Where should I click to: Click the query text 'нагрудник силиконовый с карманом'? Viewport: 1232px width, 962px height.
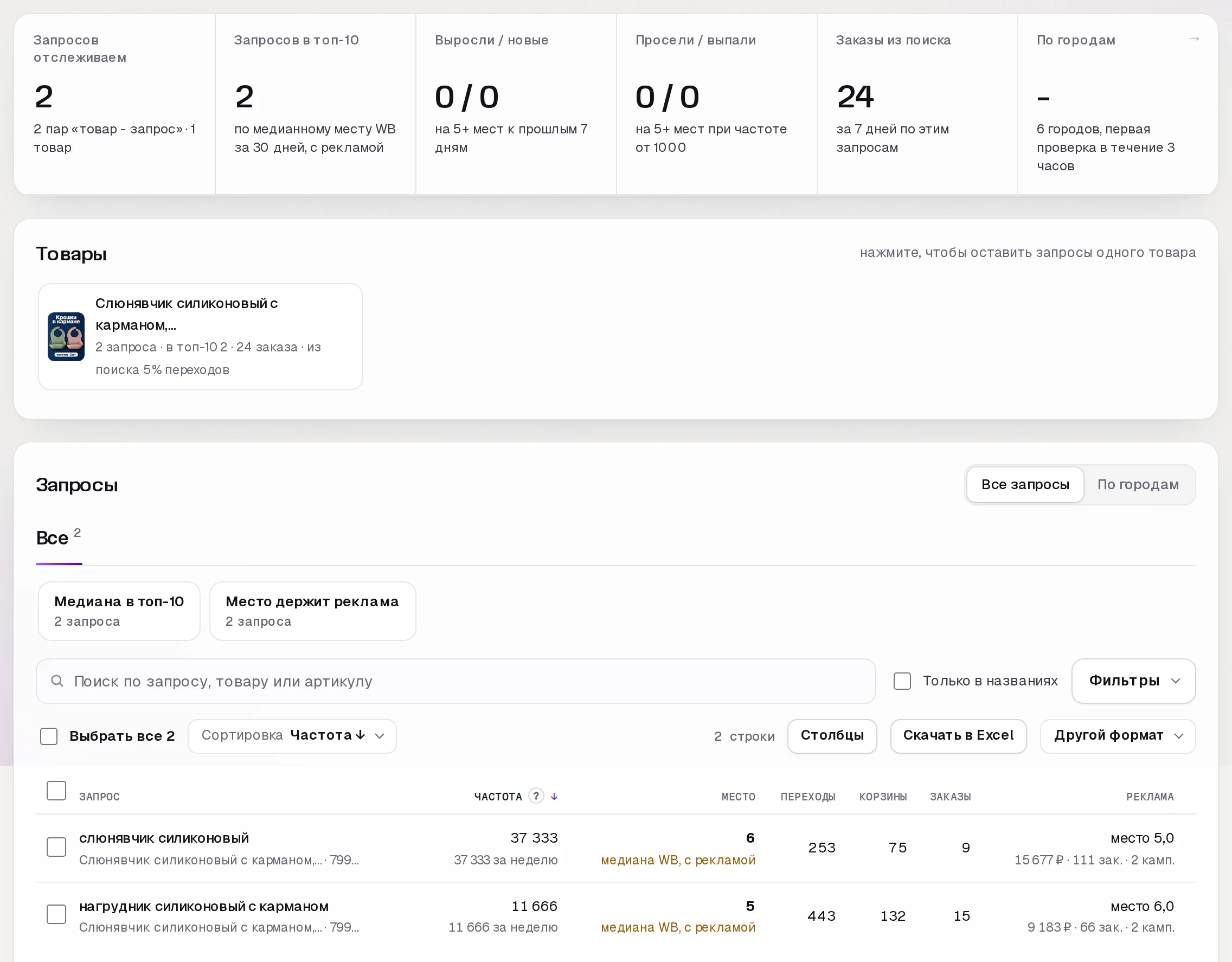[x=204, y=906]
